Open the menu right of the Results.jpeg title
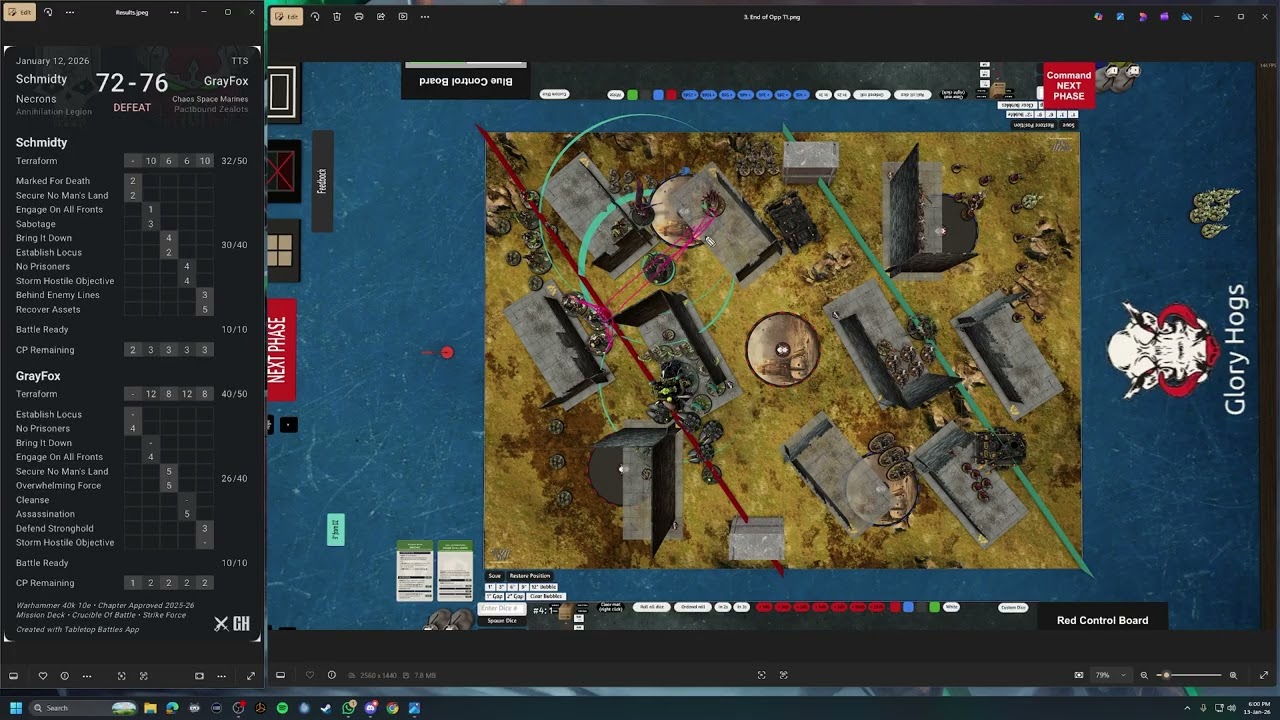 click(x=174, y=12)
